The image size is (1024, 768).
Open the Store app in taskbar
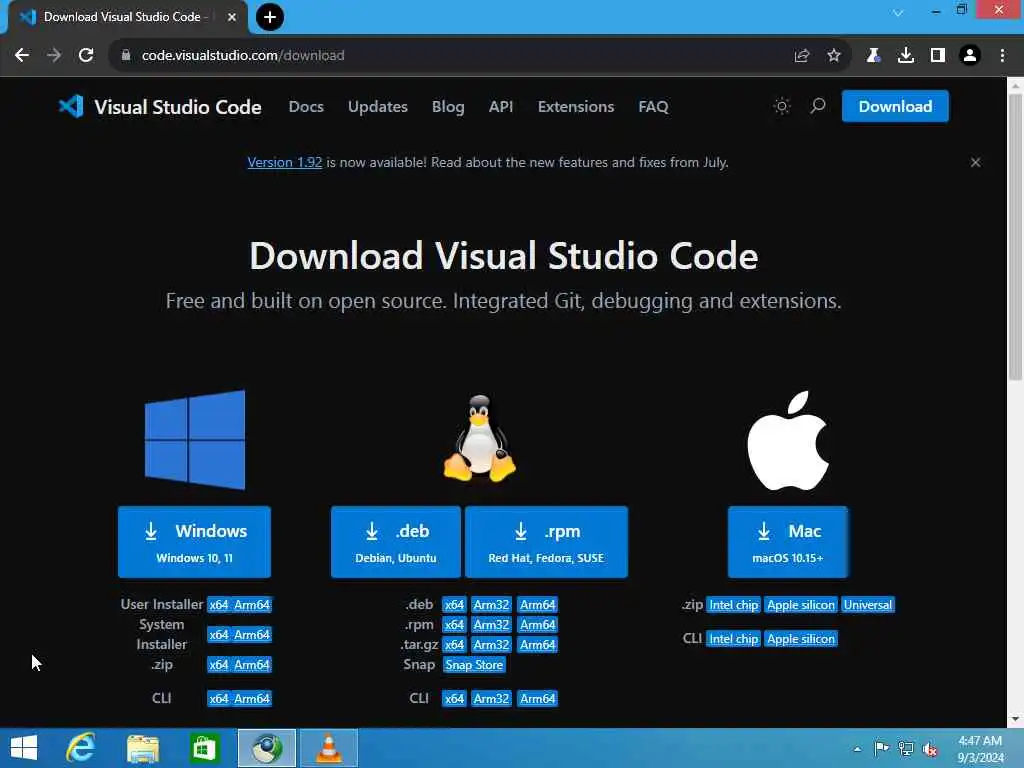point(204,748)
